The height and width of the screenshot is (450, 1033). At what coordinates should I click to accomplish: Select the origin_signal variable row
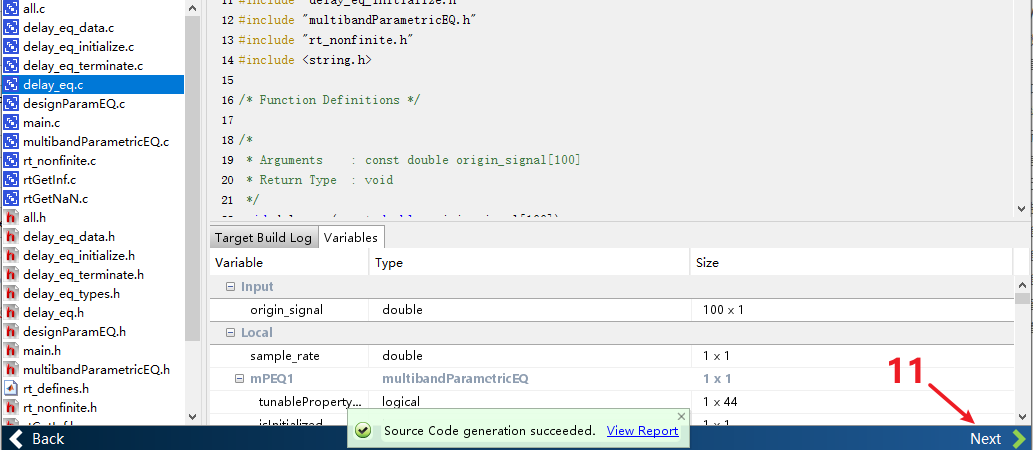click(611, 310)
